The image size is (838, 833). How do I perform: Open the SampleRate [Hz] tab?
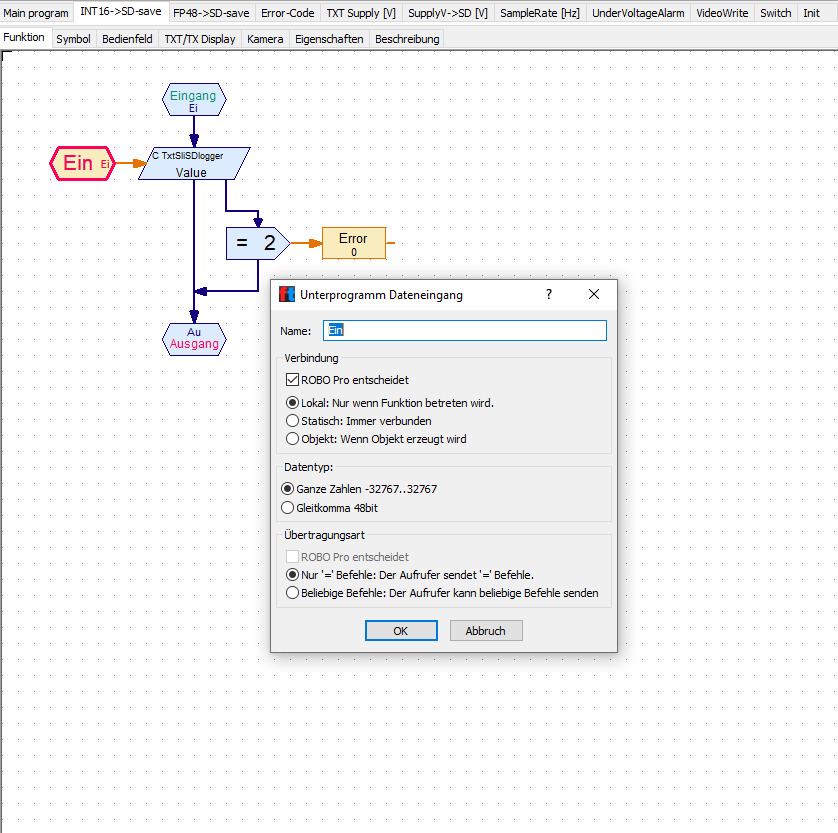tap(540, 13)
